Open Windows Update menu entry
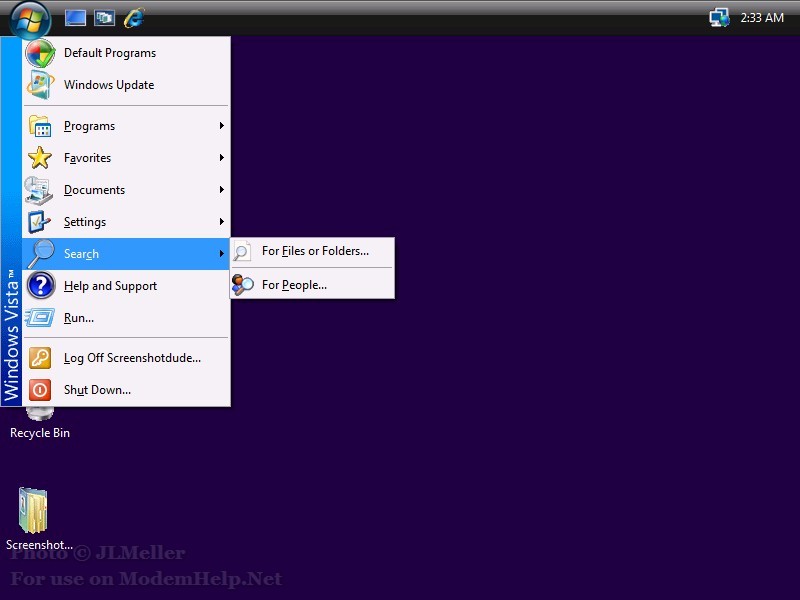The height and width of the screenshot is (600, 800). [127, 85]
